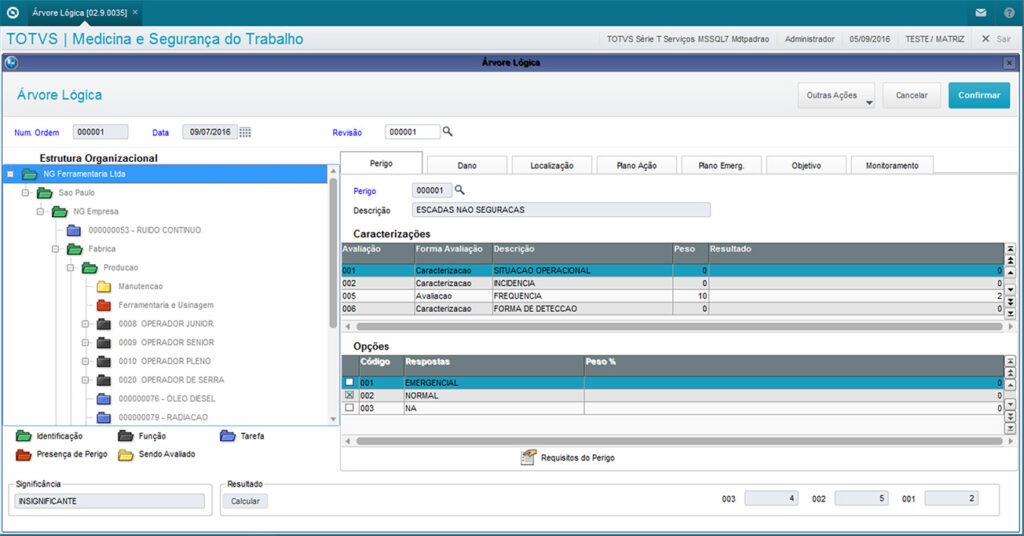1024x536 pixels.
Task: Switch to the Localização tab
Action: (552, 166)
